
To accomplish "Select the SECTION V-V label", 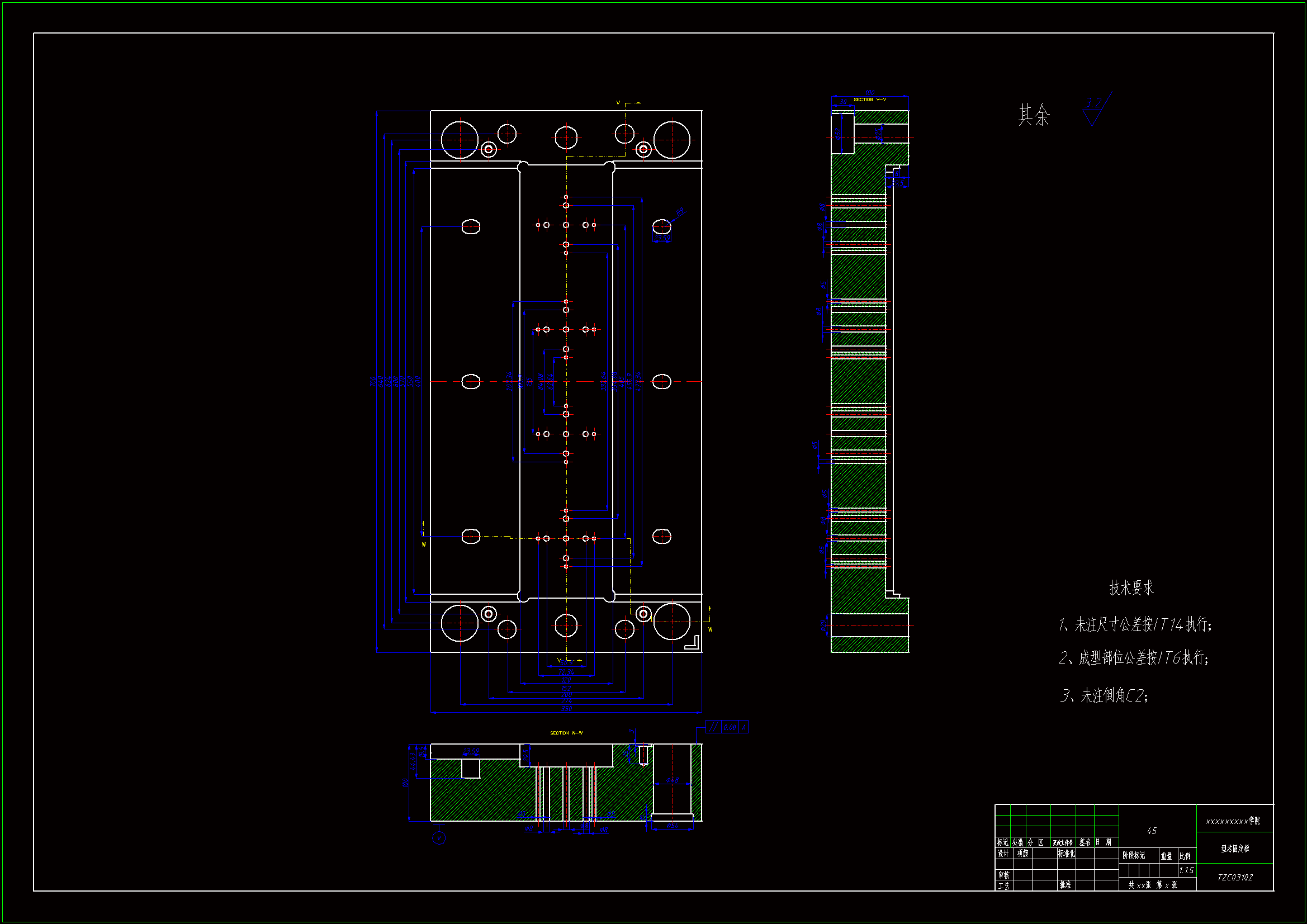I will pyautogui.click(x=869, y=99).
